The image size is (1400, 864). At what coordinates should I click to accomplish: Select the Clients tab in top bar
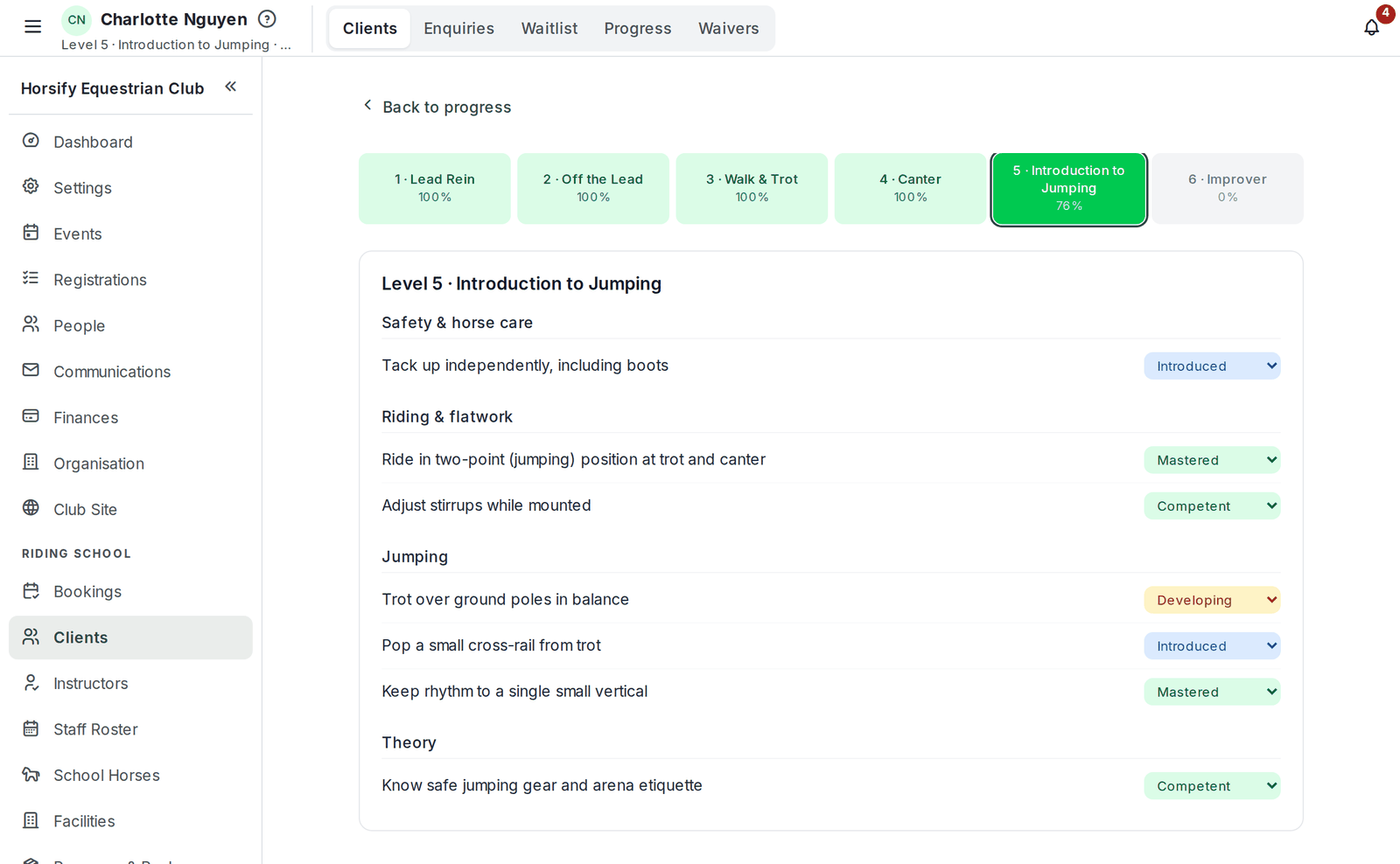click(370, 28)
